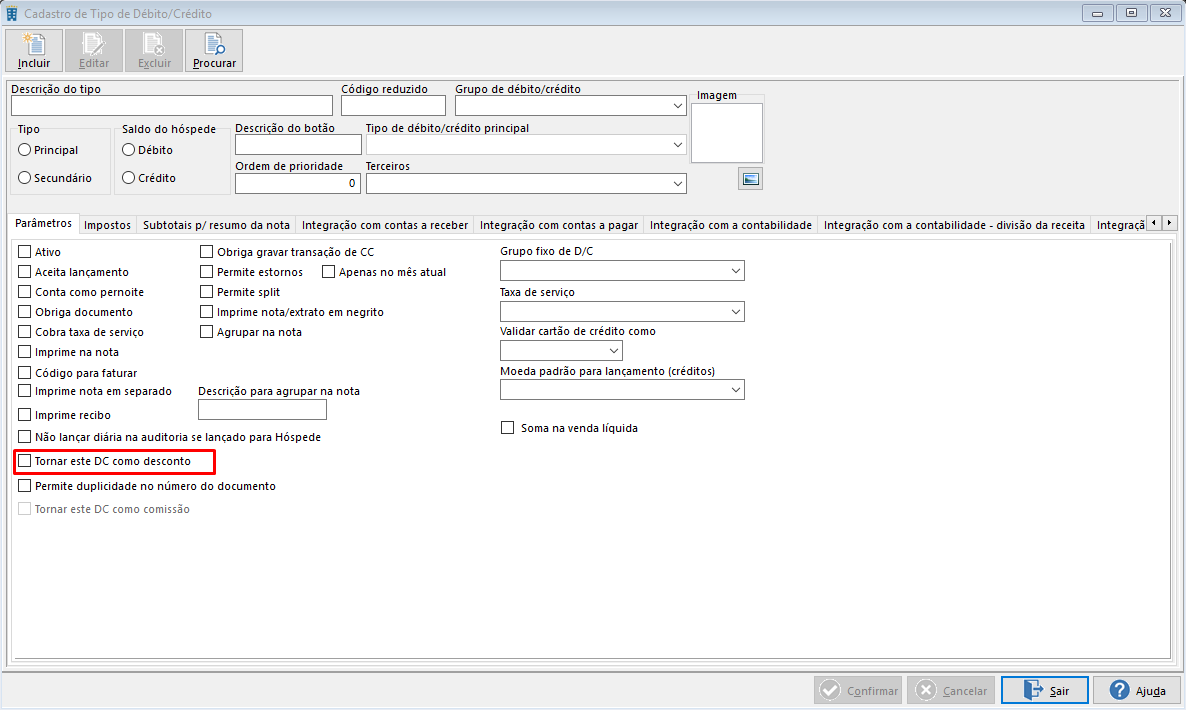Click the Ordem de prioridade field
The width and height of the screenshot is (1186, 710).
pos(297,184)
